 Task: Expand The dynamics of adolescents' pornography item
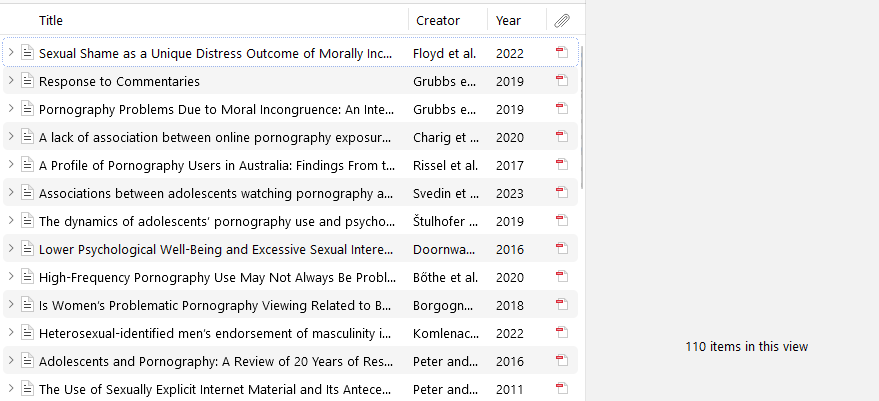11,220
